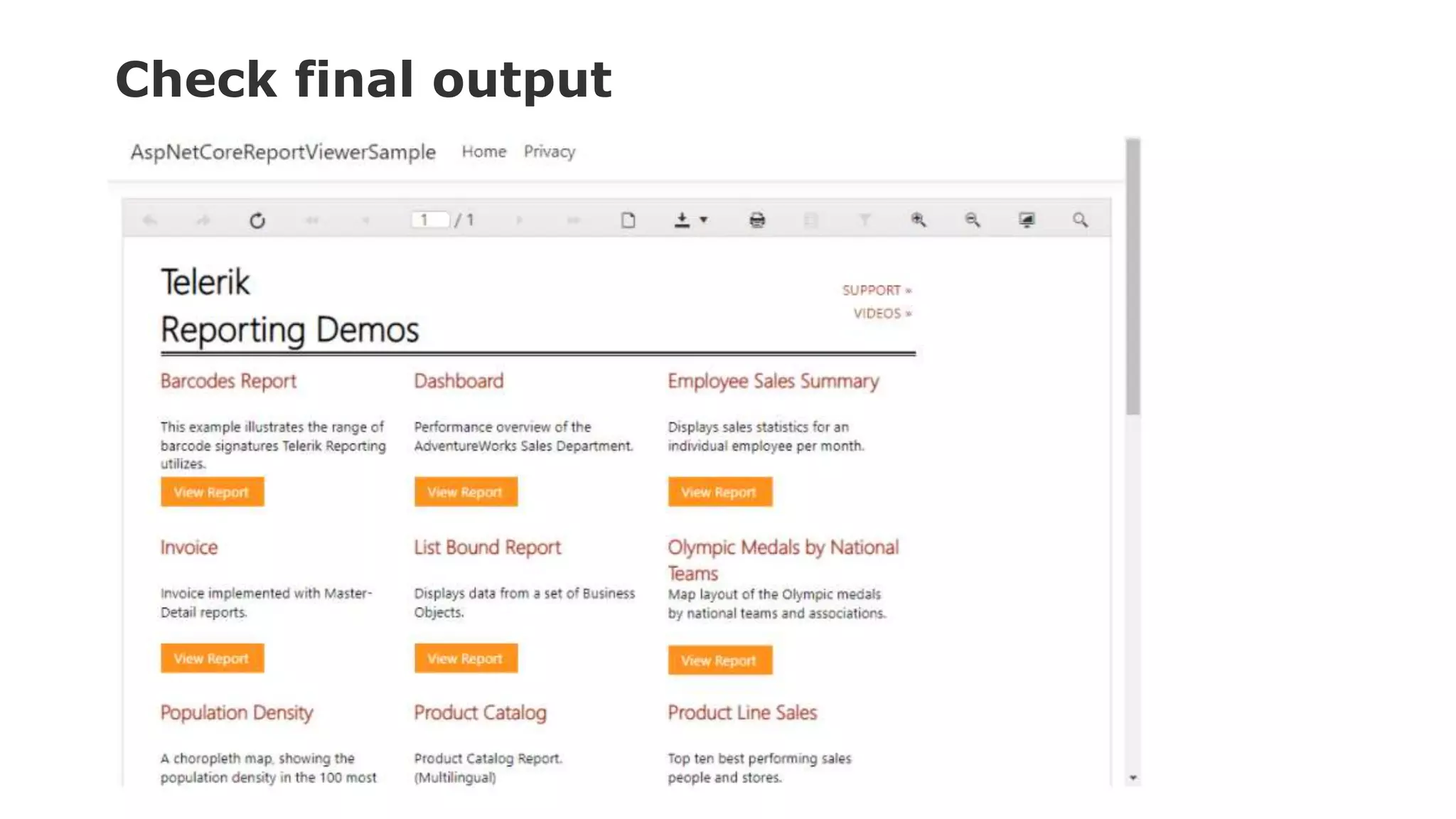
Task: Open the Employee Sales Summary heading
Action: [773, 382]
